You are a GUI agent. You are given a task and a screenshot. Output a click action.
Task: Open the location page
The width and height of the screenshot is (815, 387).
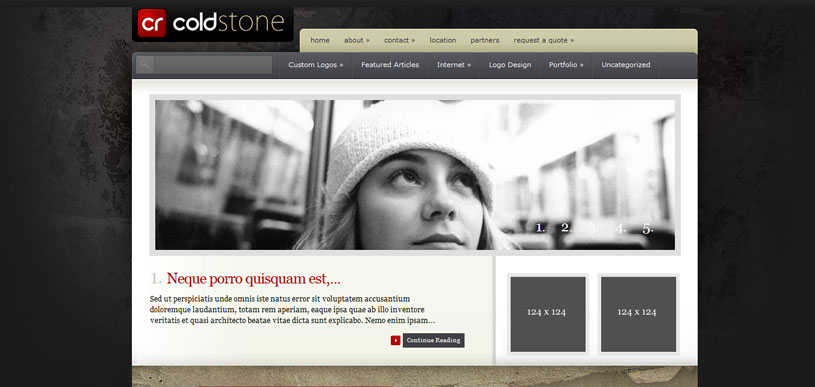pyautogui.click(x=442, y=40)
